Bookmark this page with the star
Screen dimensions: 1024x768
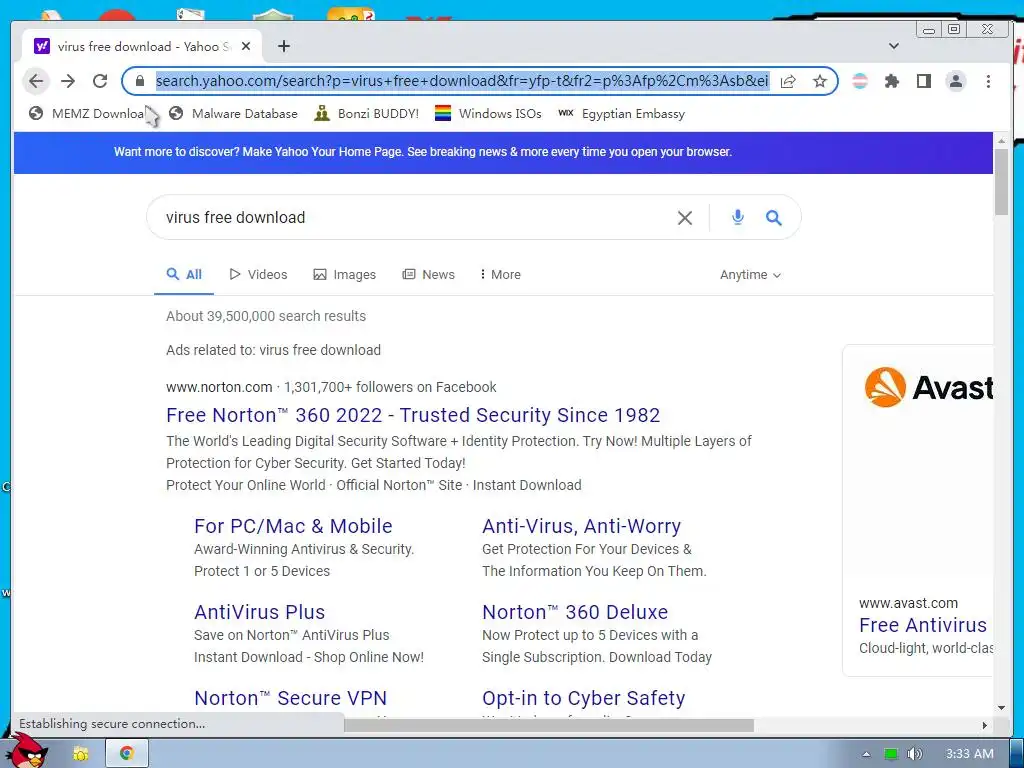[820, 81]
